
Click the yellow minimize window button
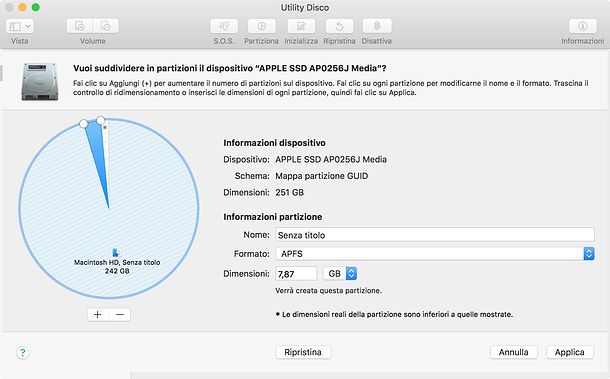[23, 7]
